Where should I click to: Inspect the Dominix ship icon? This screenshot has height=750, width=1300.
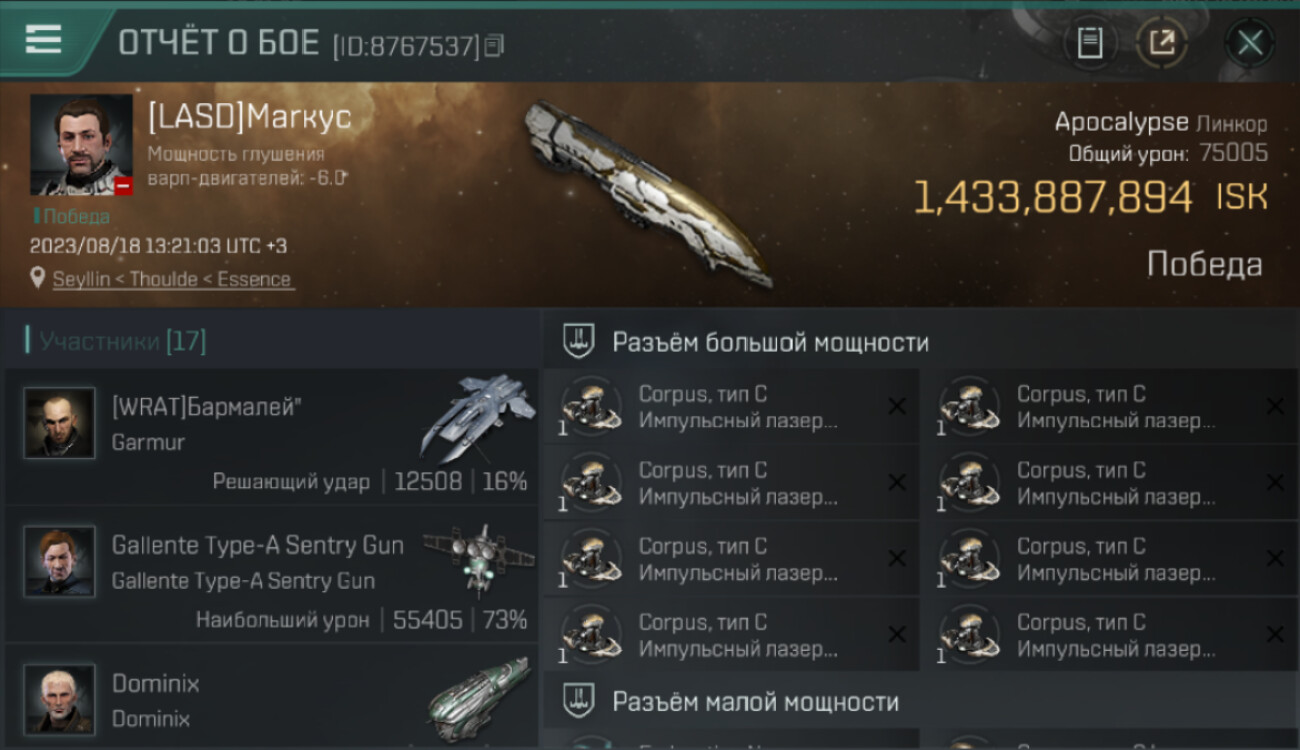click(x=478, y=700)
